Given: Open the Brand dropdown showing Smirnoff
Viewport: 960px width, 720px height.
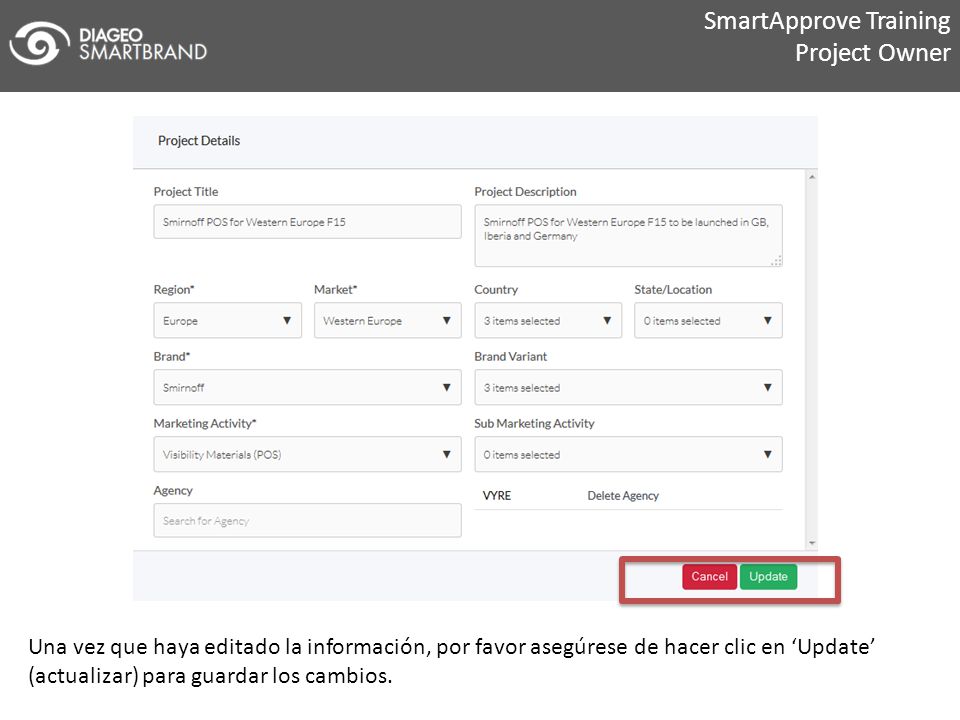Looking at the screenshot, I should 307,387.
